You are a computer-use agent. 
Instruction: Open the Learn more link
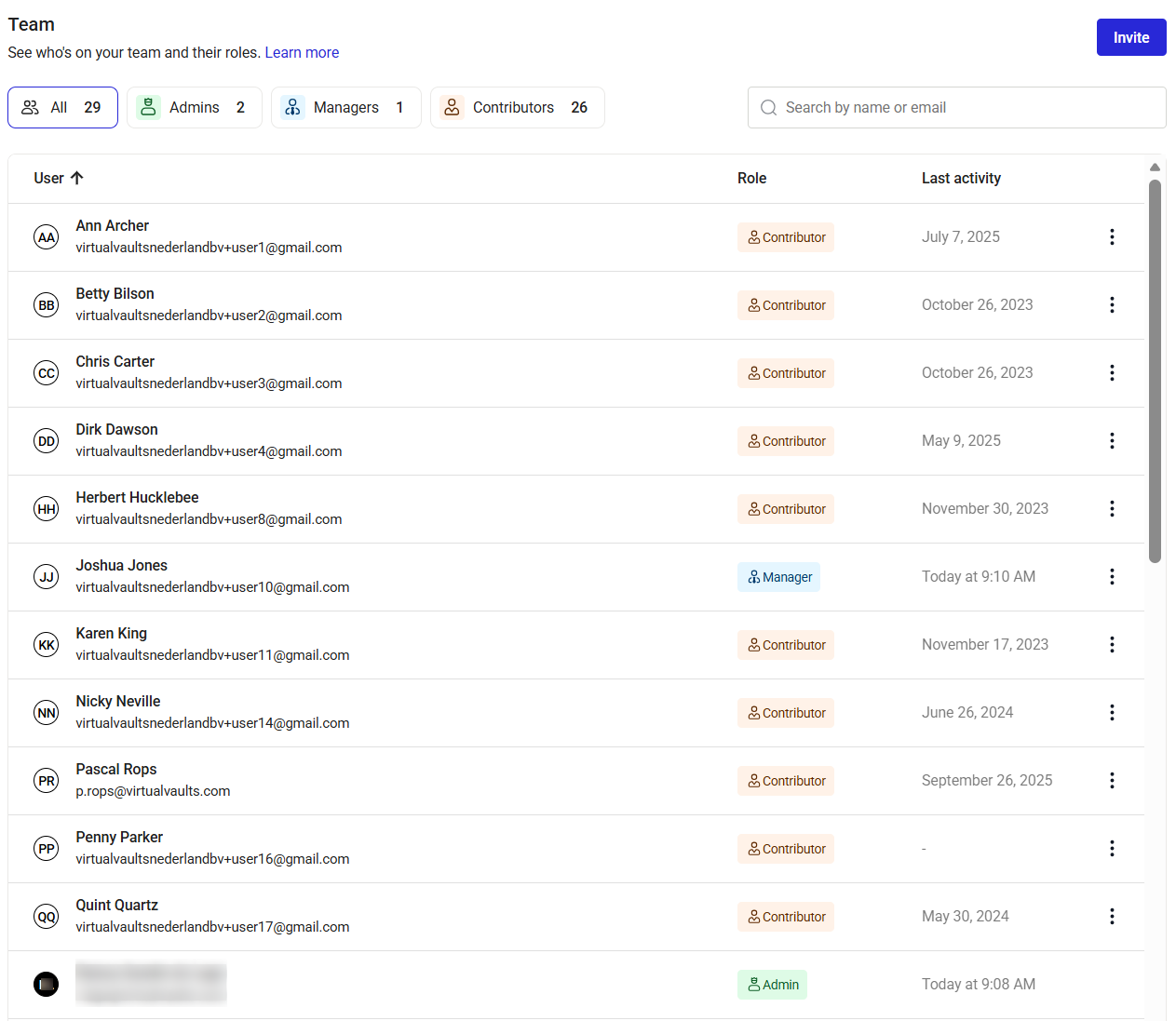click(302, 53)
